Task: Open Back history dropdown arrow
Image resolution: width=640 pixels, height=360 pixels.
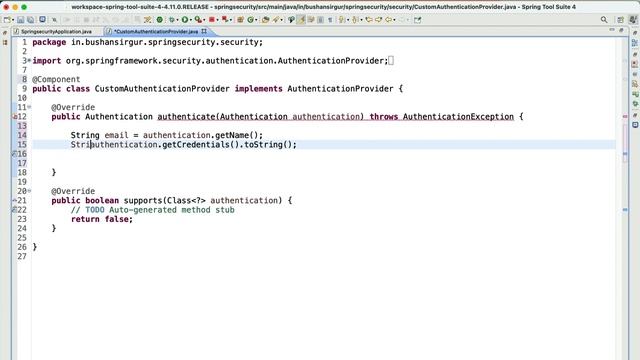Action: pyautogui.click(x=394, y=20)
